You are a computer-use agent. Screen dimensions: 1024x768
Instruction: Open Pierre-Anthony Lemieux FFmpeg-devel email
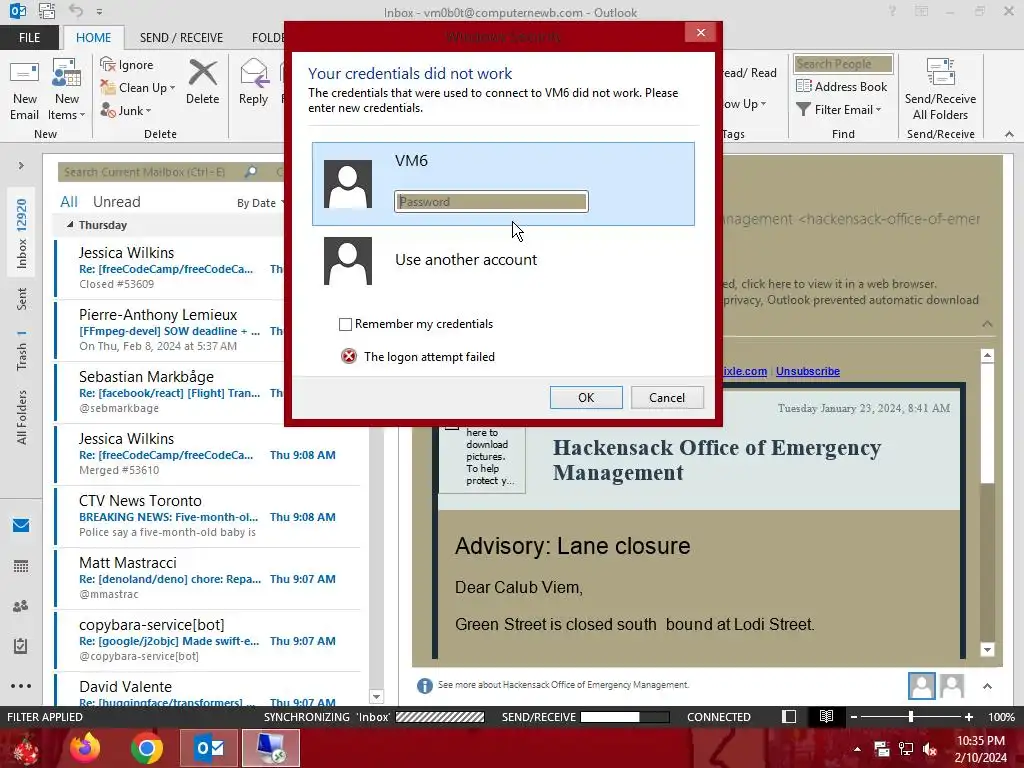[x=208, y=330]
